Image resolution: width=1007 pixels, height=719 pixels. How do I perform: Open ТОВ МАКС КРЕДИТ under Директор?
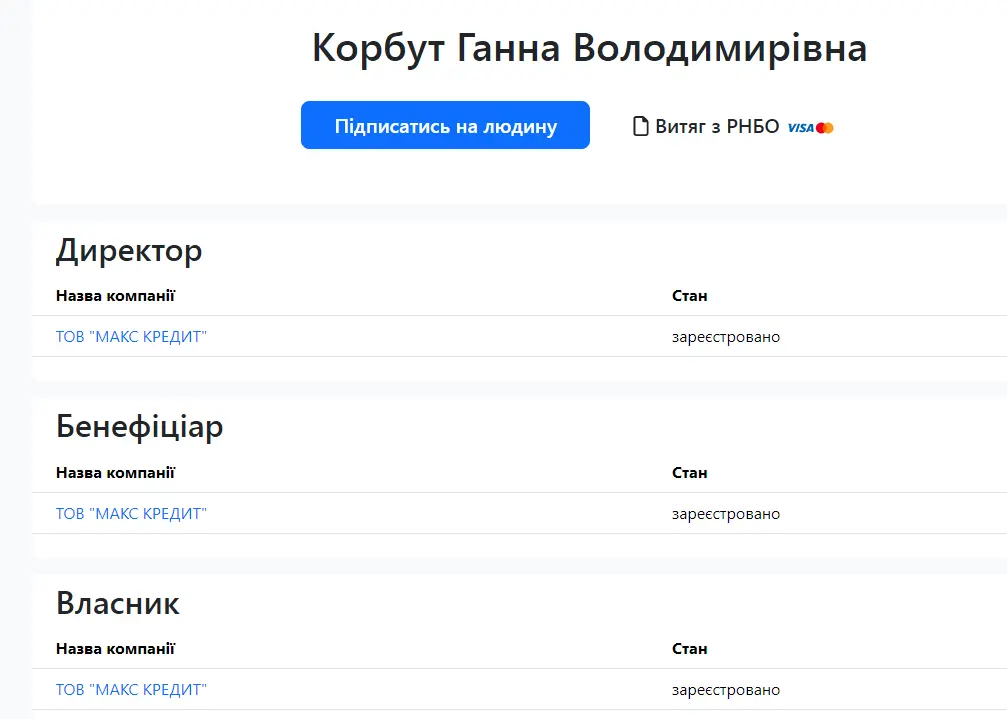click(131, 337)
